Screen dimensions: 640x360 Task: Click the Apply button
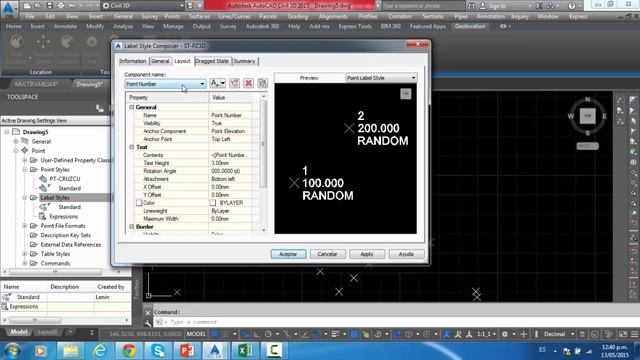[x=367, y=254]
